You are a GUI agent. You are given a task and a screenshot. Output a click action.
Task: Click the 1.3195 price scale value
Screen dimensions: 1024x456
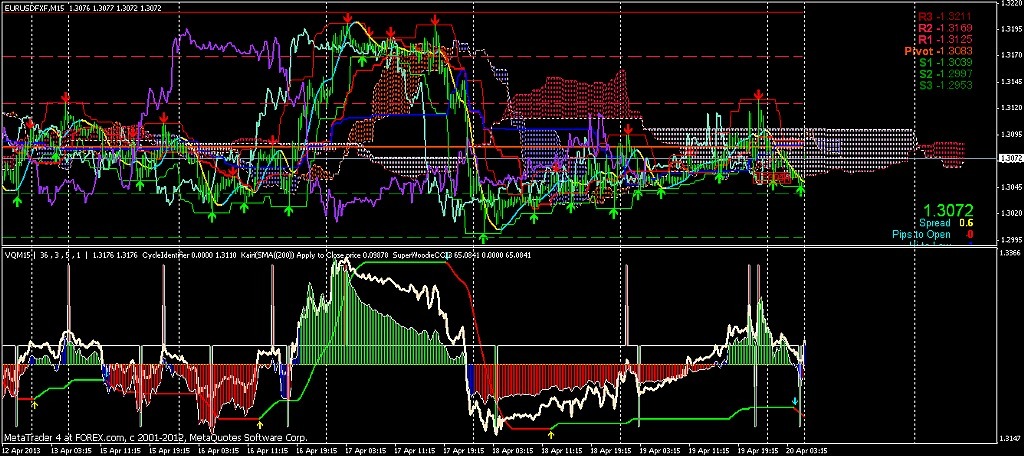pos(1010,30)
